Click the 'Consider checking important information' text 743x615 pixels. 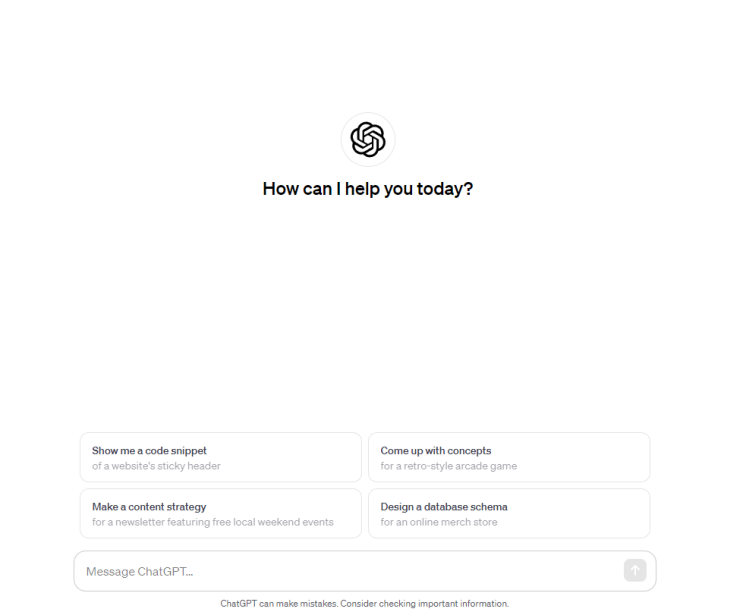tap(425, 604)
